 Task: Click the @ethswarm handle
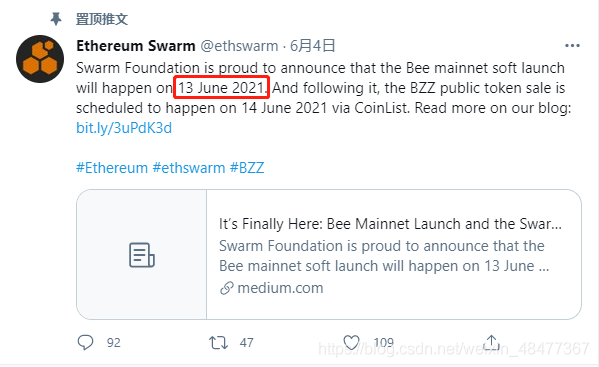(x=240, y=46)
